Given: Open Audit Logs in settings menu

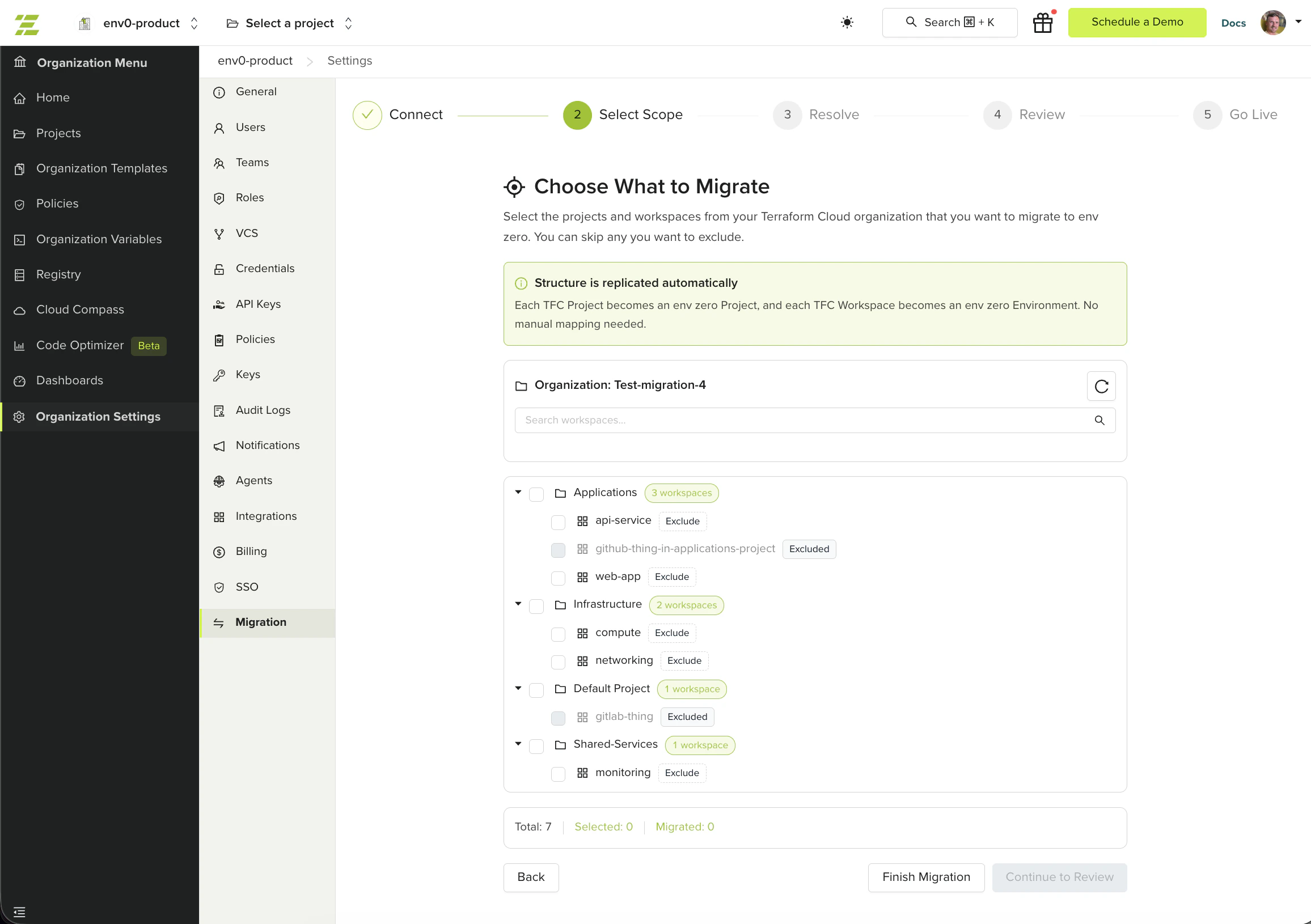Looking at the screenshot, I should [263, 410].
